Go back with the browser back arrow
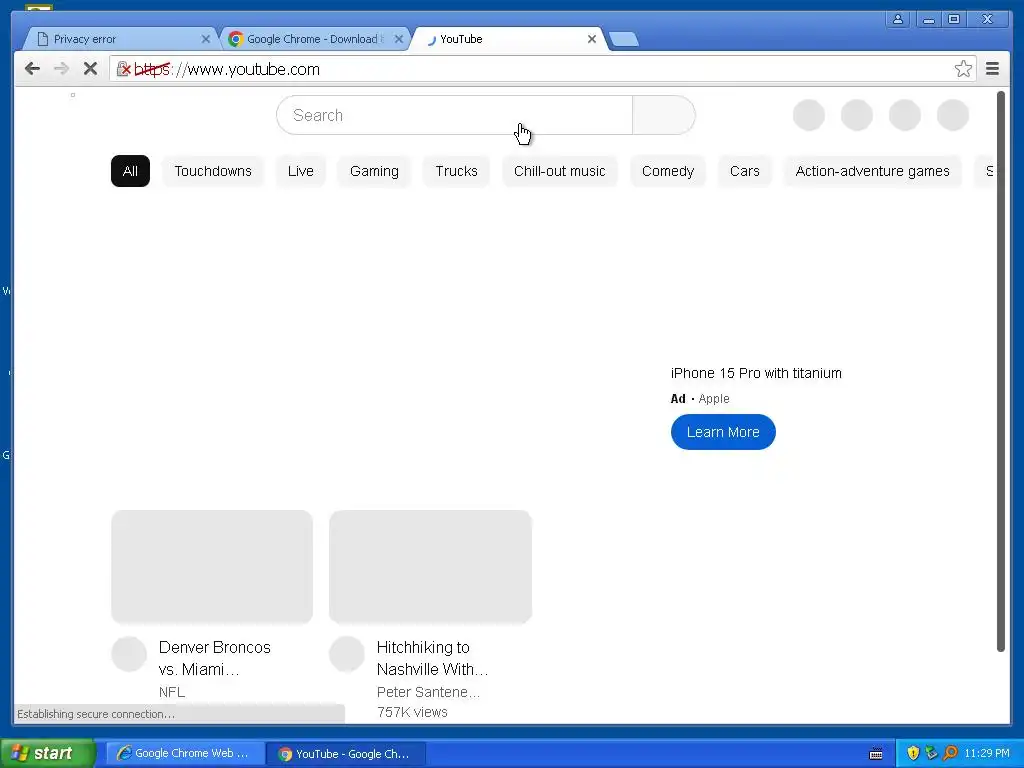1024x768 pixels. [x=32, y=69]
